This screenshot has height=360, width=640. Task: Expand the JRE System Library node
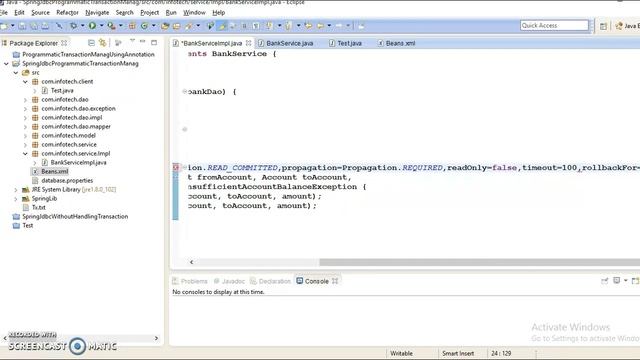tap(16, 189)
